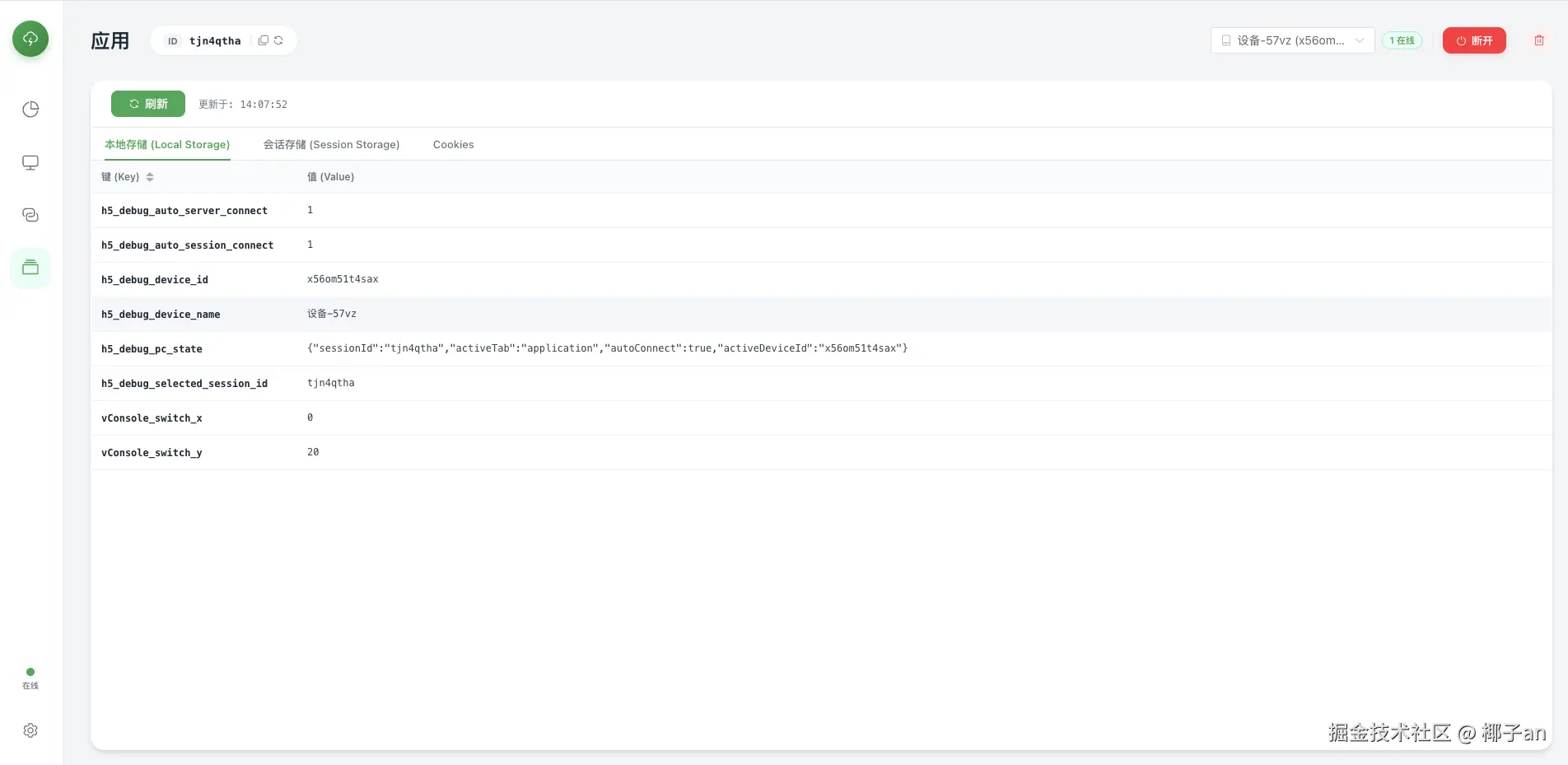Select the highlighted application storage sidebar icon

click(30, 268)
